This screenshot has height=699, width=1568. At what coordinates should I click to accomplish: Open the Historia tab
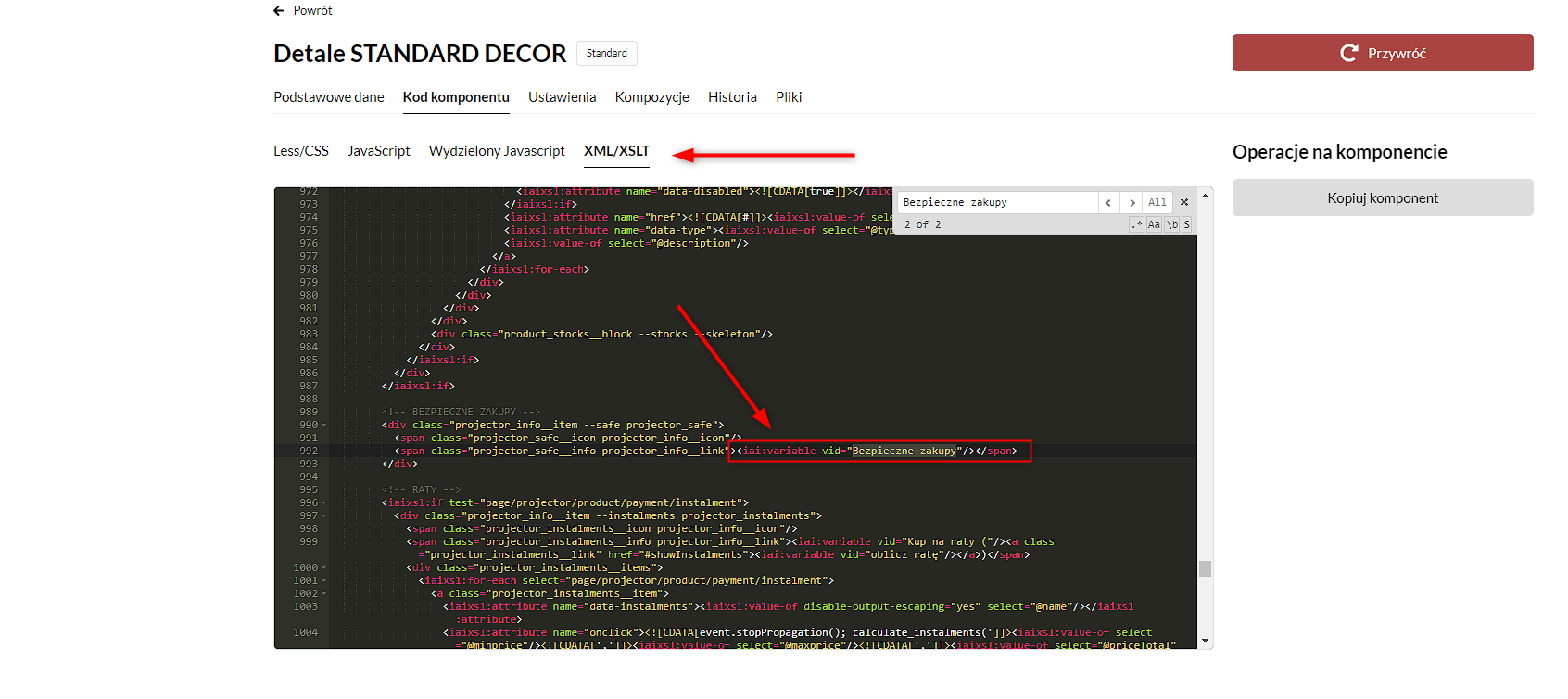[x=732, y=97]
